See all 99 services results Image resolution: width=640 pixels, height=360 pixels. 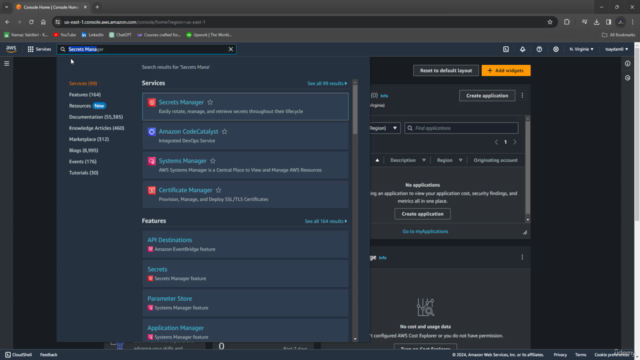point(327,83)
